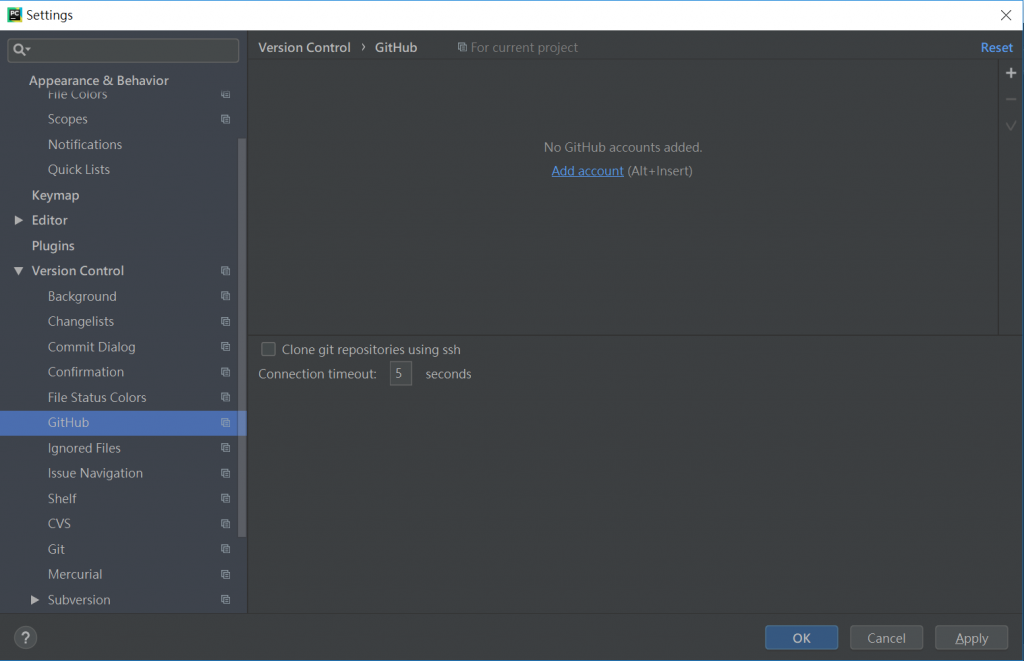Open the Confirmation settings page
This screenshot has width=1024, height=661.
click(86, 372)
